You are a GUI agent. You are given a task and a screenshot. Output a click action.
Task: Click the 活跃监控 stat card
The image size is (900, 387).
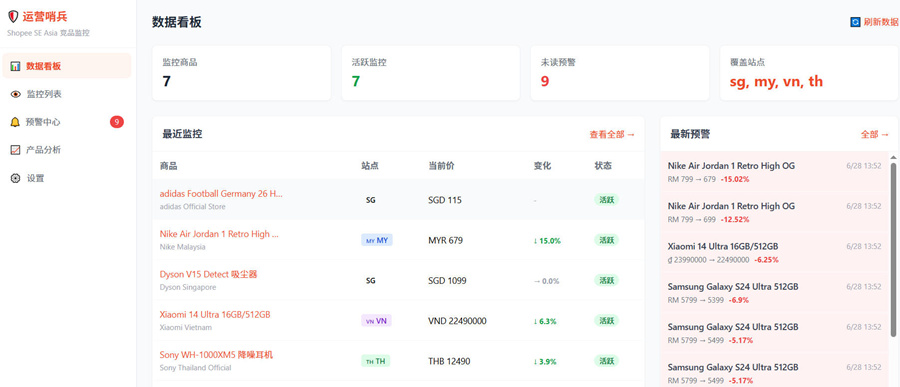pos(430,73)
